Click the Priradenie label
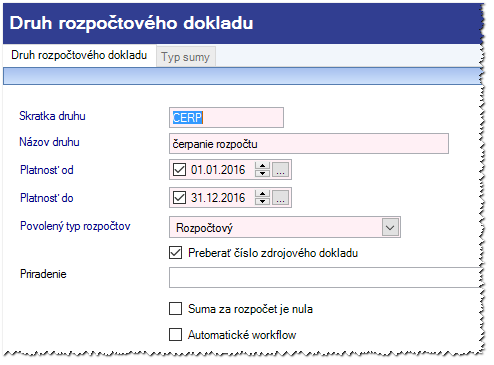 [43, 274]
